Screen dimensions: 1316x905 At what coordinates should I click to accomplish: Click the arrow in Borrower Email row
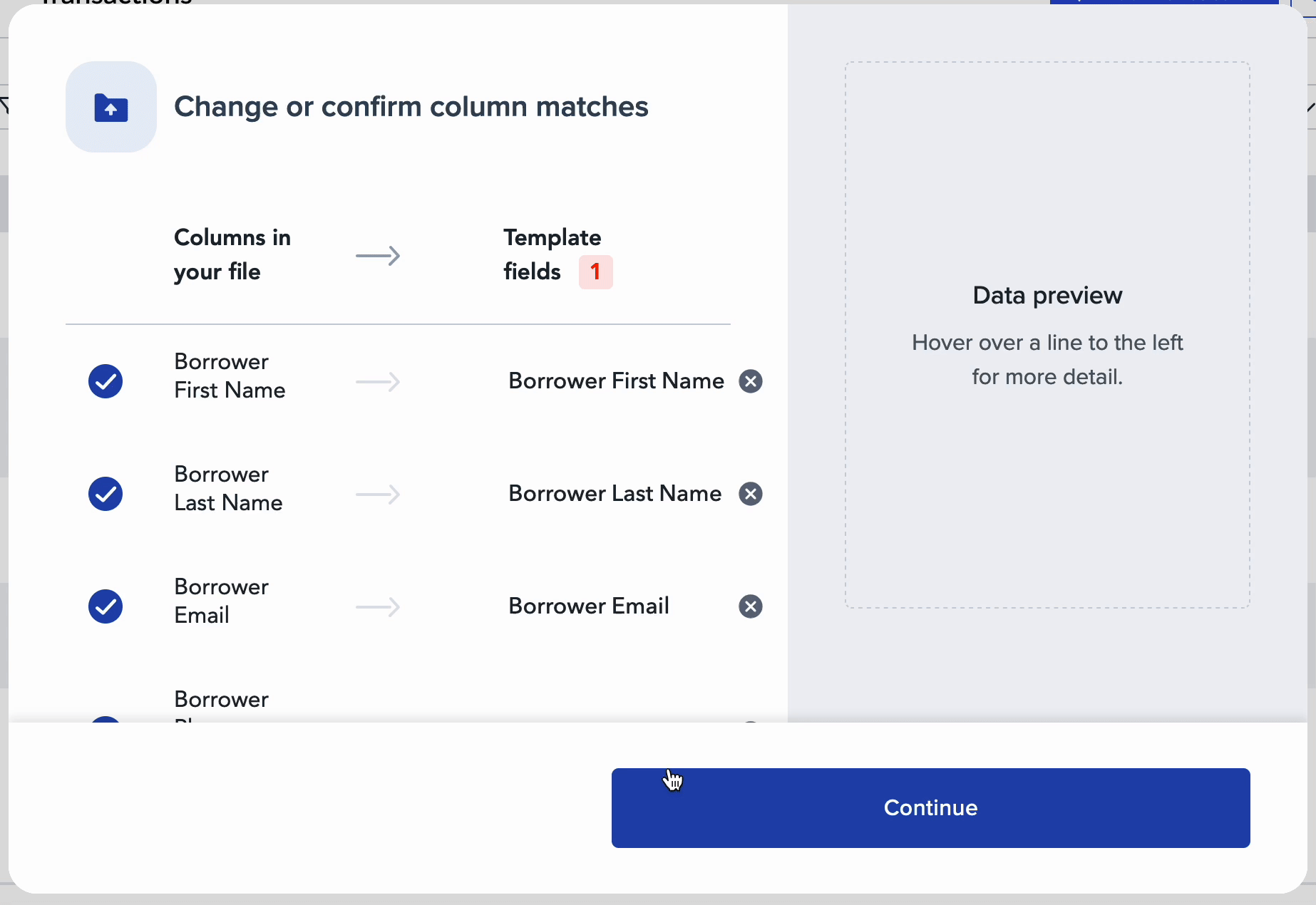click(378, 607)
